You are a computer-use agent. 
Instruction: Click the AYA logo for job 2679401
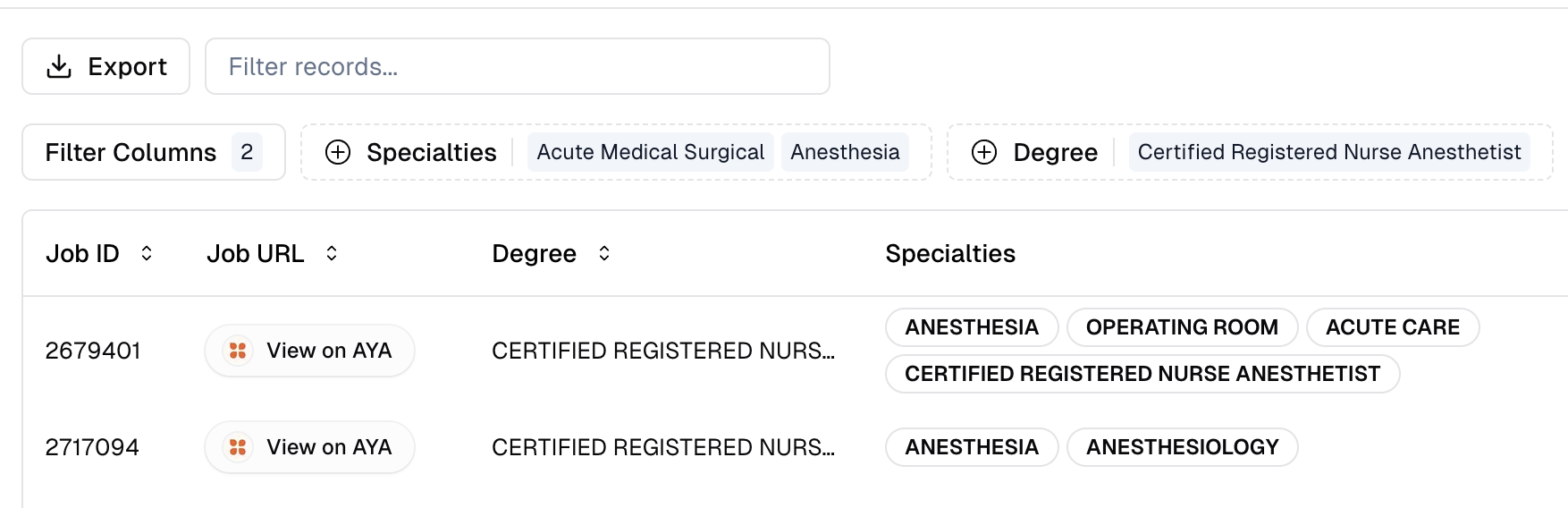pos(238,351)
